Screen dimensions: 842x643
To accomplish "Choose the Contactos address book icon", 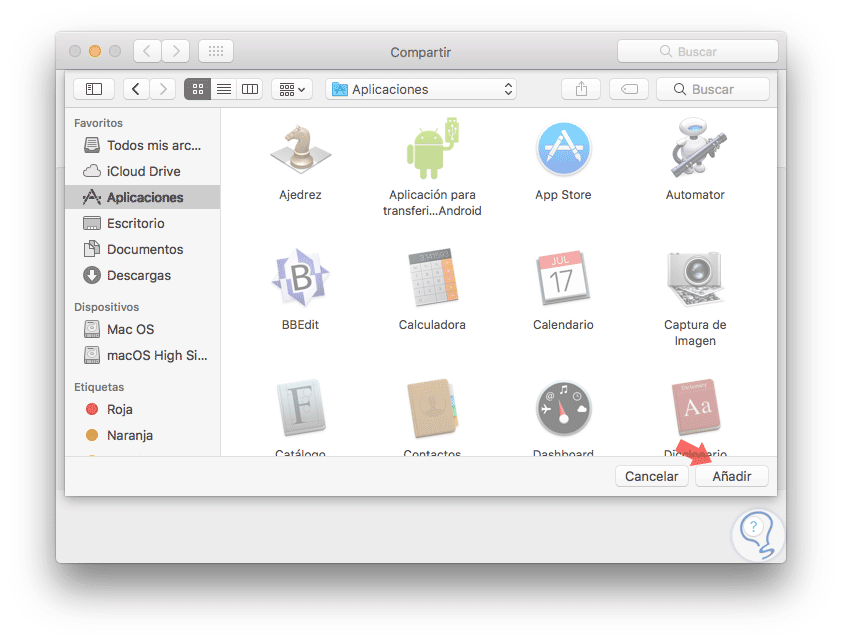I will 432,408.
